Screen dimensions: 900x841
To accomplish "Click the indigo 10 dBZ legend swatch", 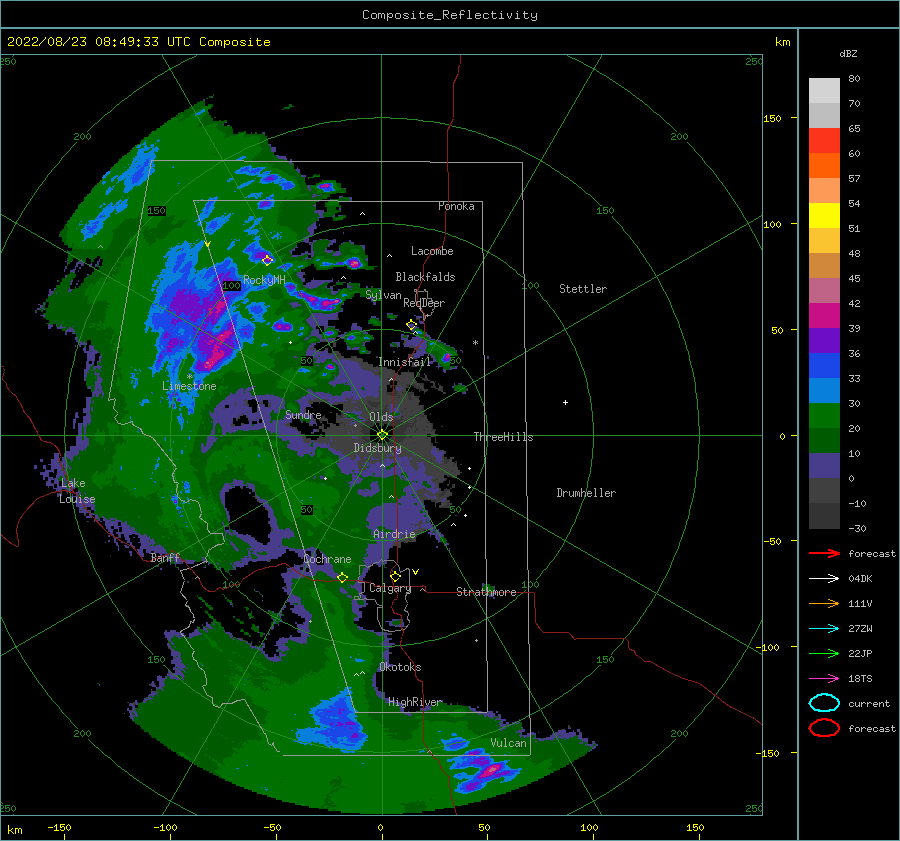I will pos(824,466).
